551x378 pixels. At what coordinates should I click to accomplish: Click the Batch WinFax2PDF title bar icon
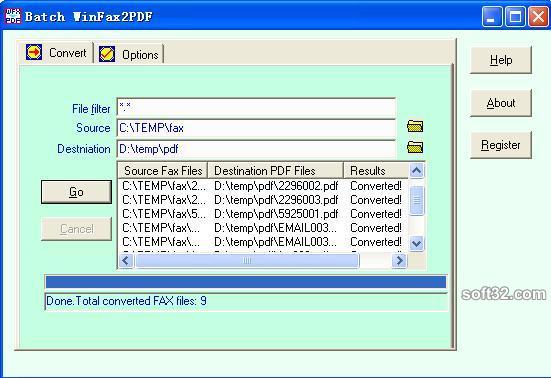pyautogui.click(x=13, y=16)
